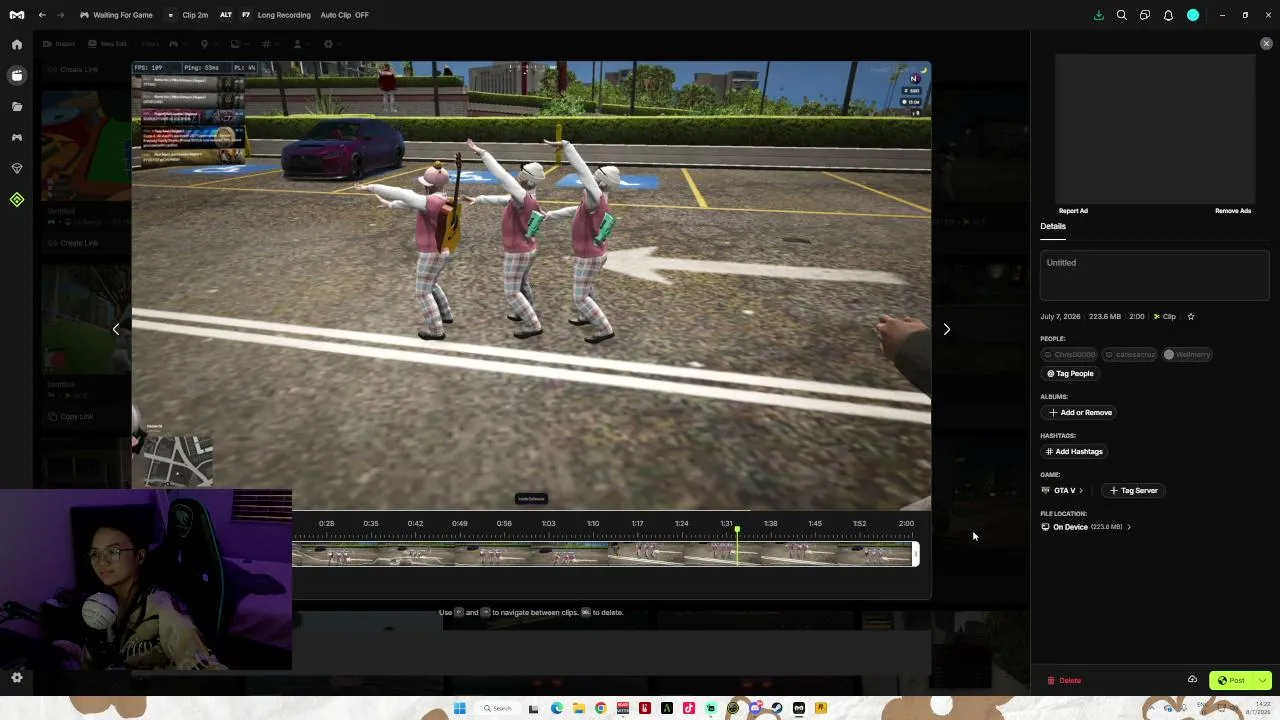The height and width of the screenshot is (720, 1280).
Task: Click the Tag People button
Action: tap(1070, 374)
